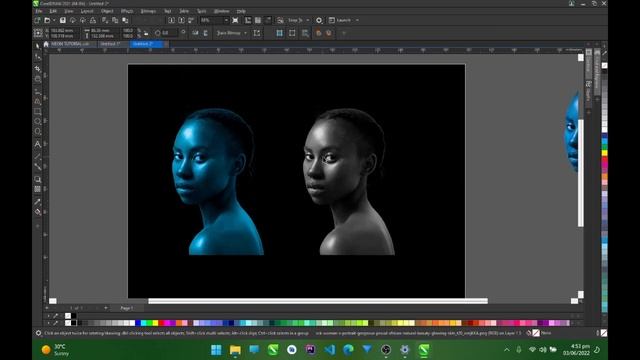Screen dimensions: 640x360
Task: Pick the white swatch in bottom palette
Action: 132,323
